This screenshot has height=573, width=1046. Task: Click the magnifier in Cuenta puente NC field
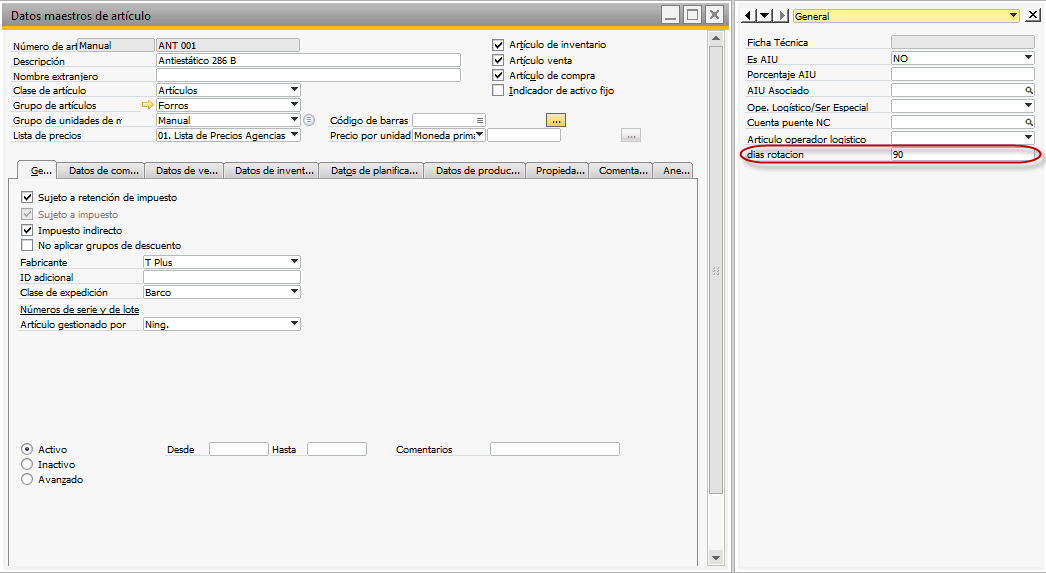(1028, 123)
